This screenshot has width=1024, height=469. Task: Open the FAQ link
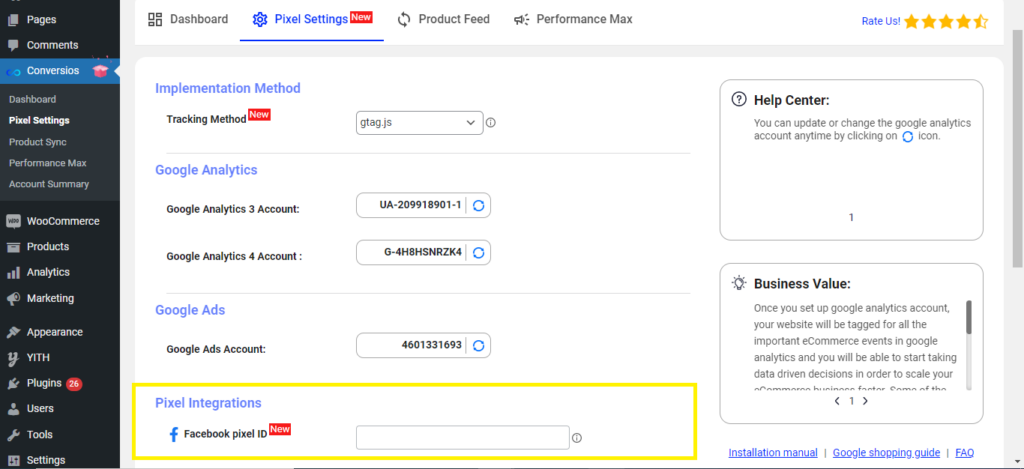(x=965, y=452)
